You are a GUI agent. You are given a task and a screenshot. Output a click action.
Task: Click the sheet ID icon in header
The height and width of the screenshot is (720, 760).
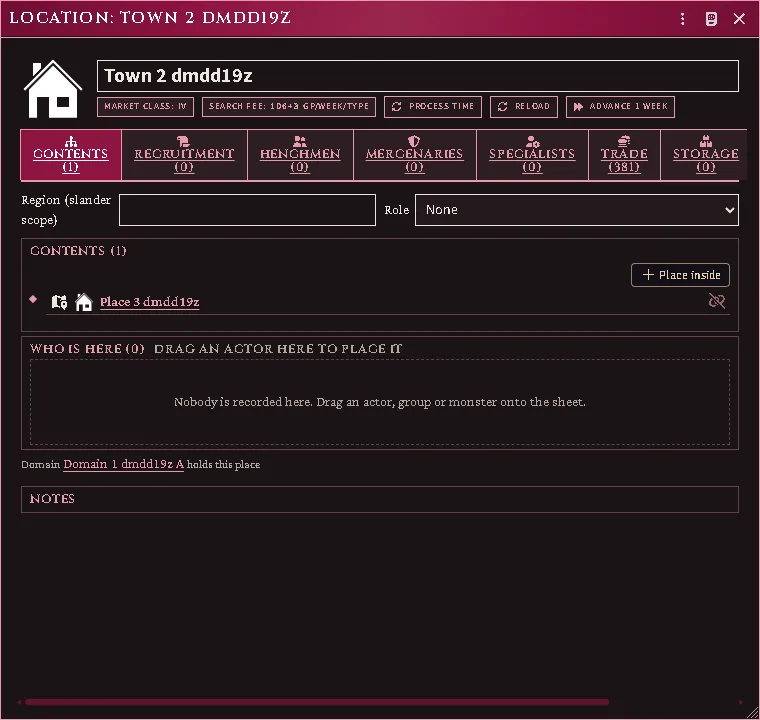coord(711,19)
